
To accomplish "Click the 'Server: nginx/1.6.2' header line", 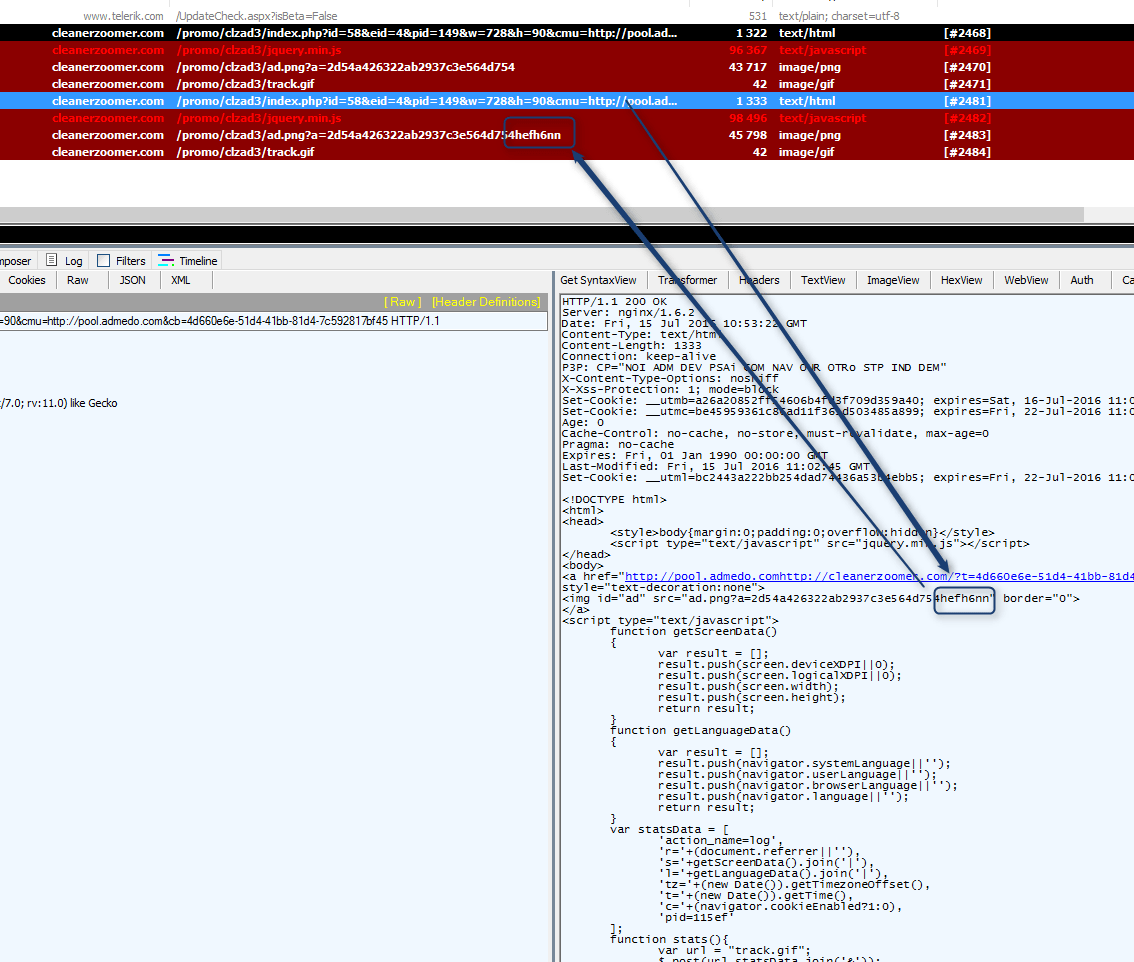I will coord(628,312).
